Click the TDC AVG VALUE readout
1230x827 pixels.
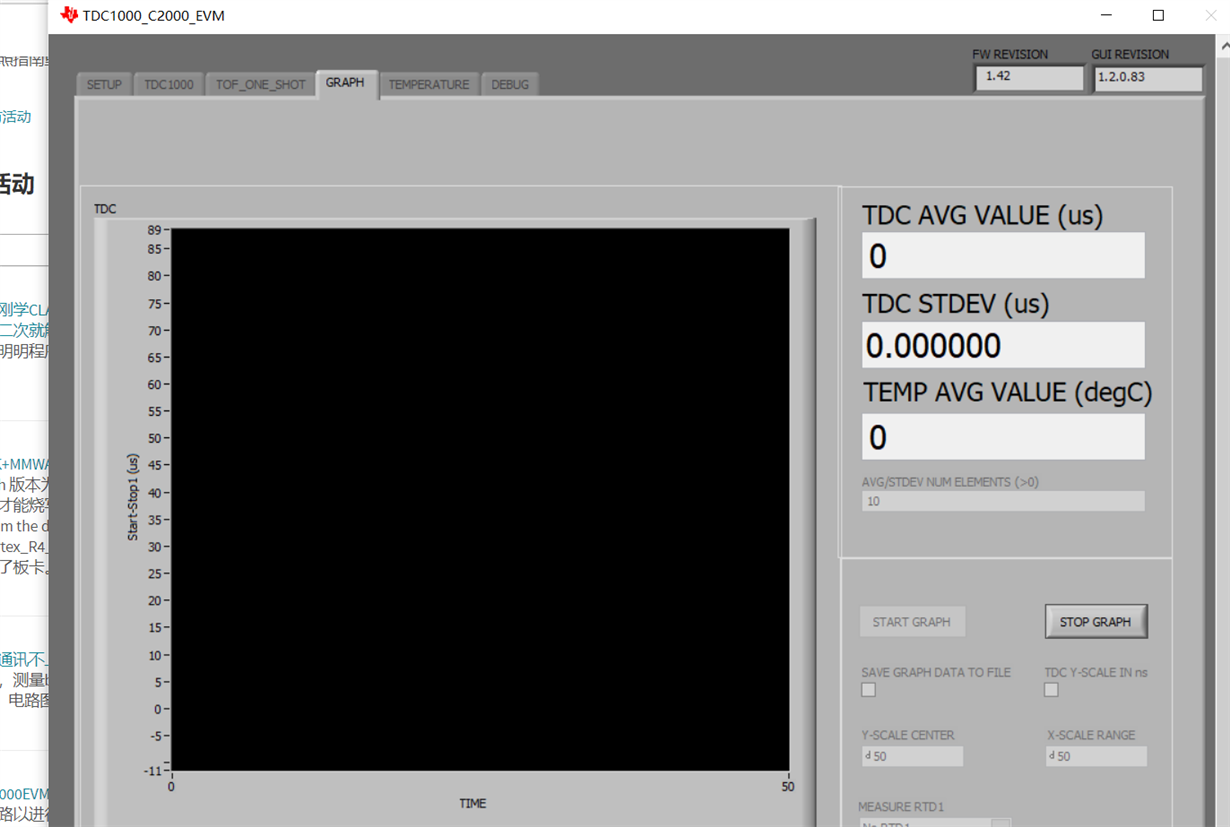[1003, 256]
